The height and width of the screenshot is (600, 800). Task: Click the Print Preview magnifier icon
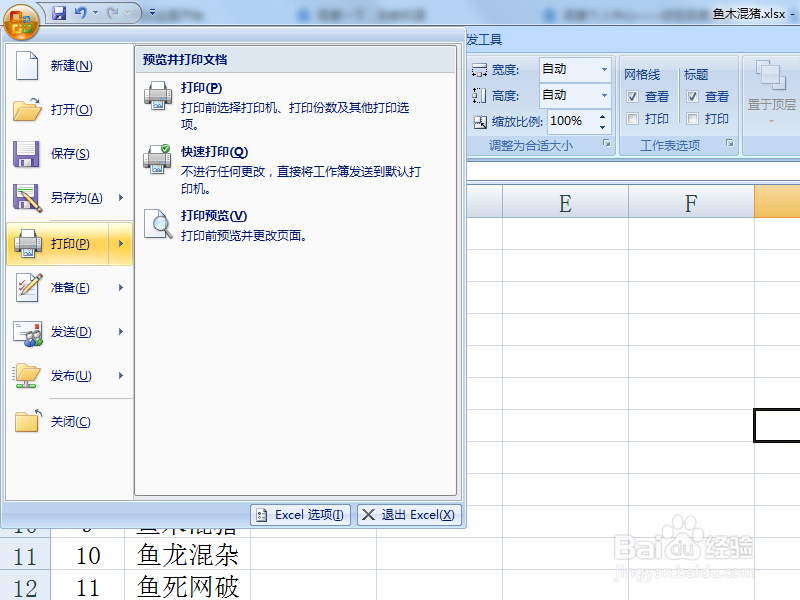pyautogui.click(x=158, y=223)
